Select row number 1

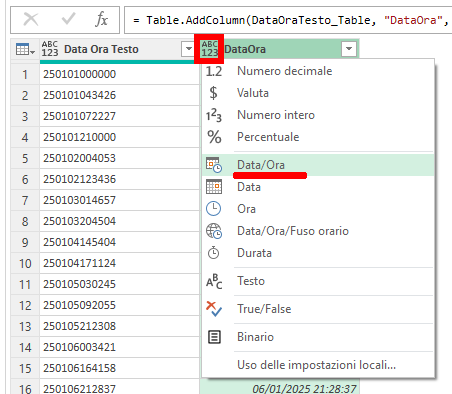coord(25,74)
